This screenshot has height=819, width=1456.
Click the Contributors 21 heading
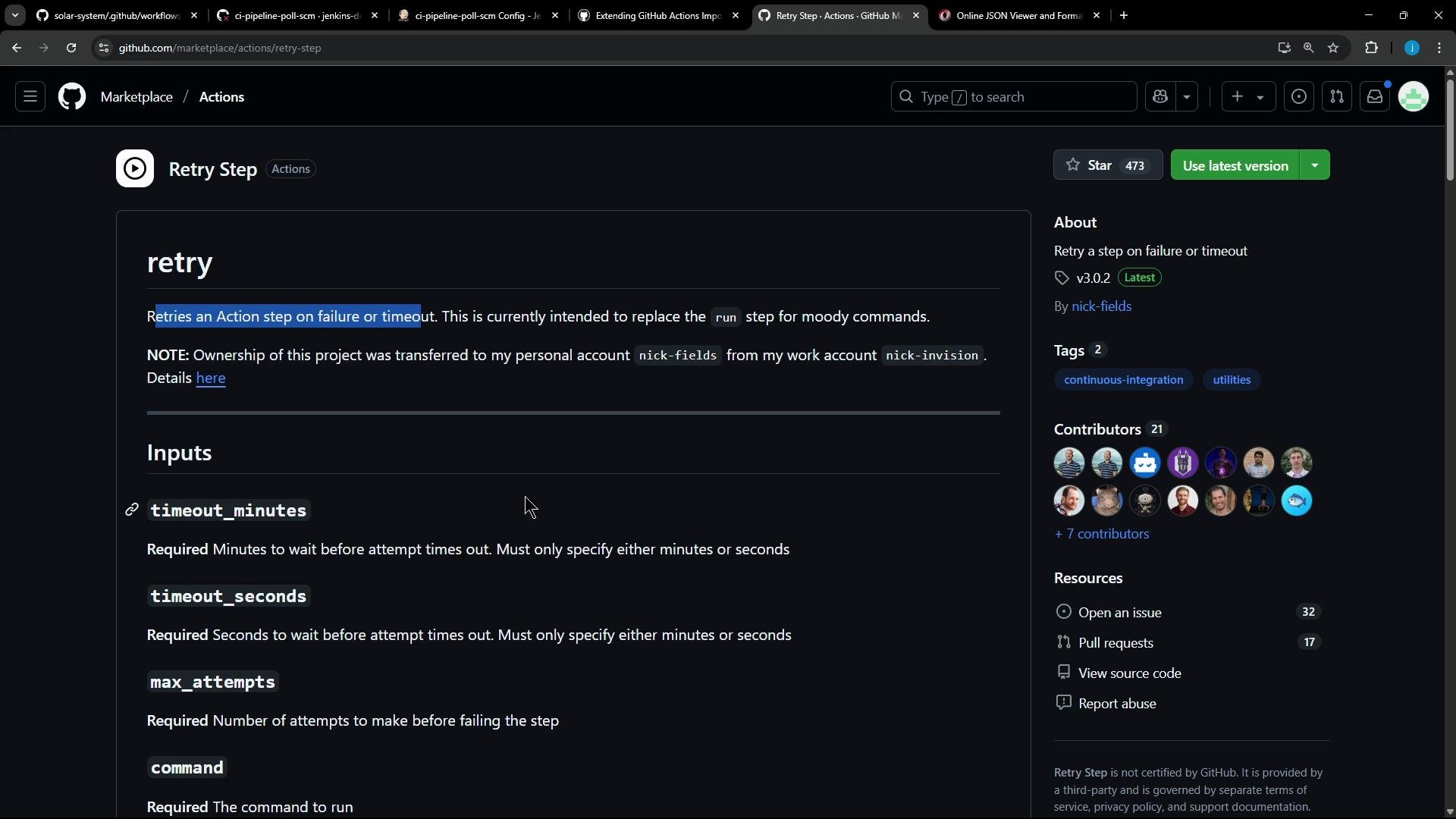click(x=1110, y=429)
